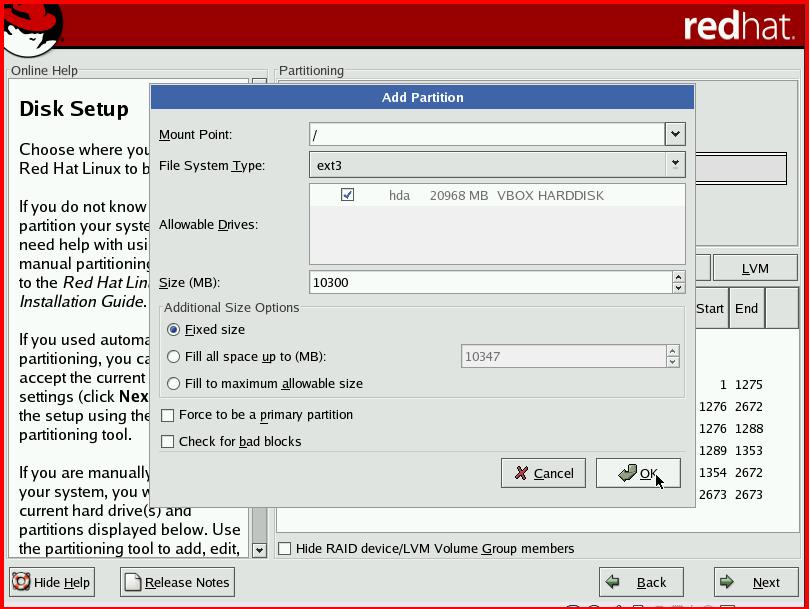Image resolution: width=810 pixels, height=609 pixels.
Task: Toggle the hda drive checkbox
Action: [347, 195]
